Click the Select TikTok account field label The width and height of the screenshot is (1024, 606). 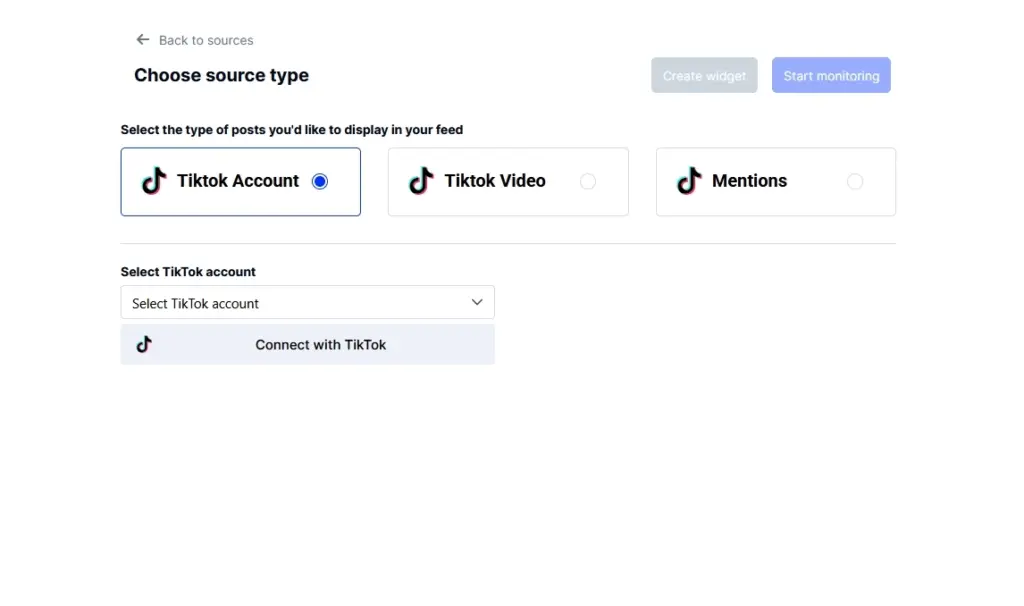click(188, 272)
